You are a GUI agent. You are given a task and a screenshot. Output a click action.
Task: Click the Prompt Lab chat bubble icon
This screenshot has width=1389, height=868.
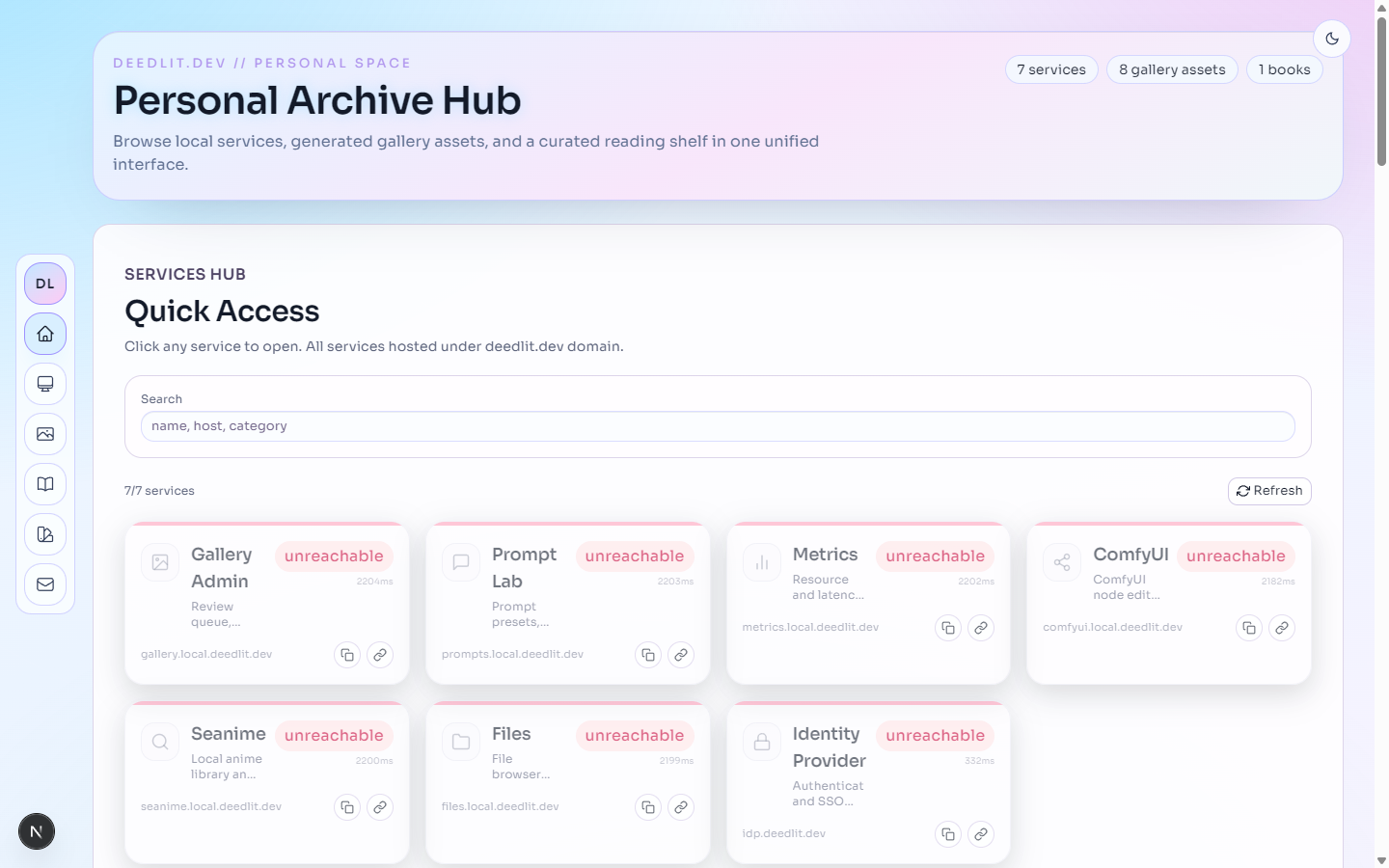tap(461, 562)
